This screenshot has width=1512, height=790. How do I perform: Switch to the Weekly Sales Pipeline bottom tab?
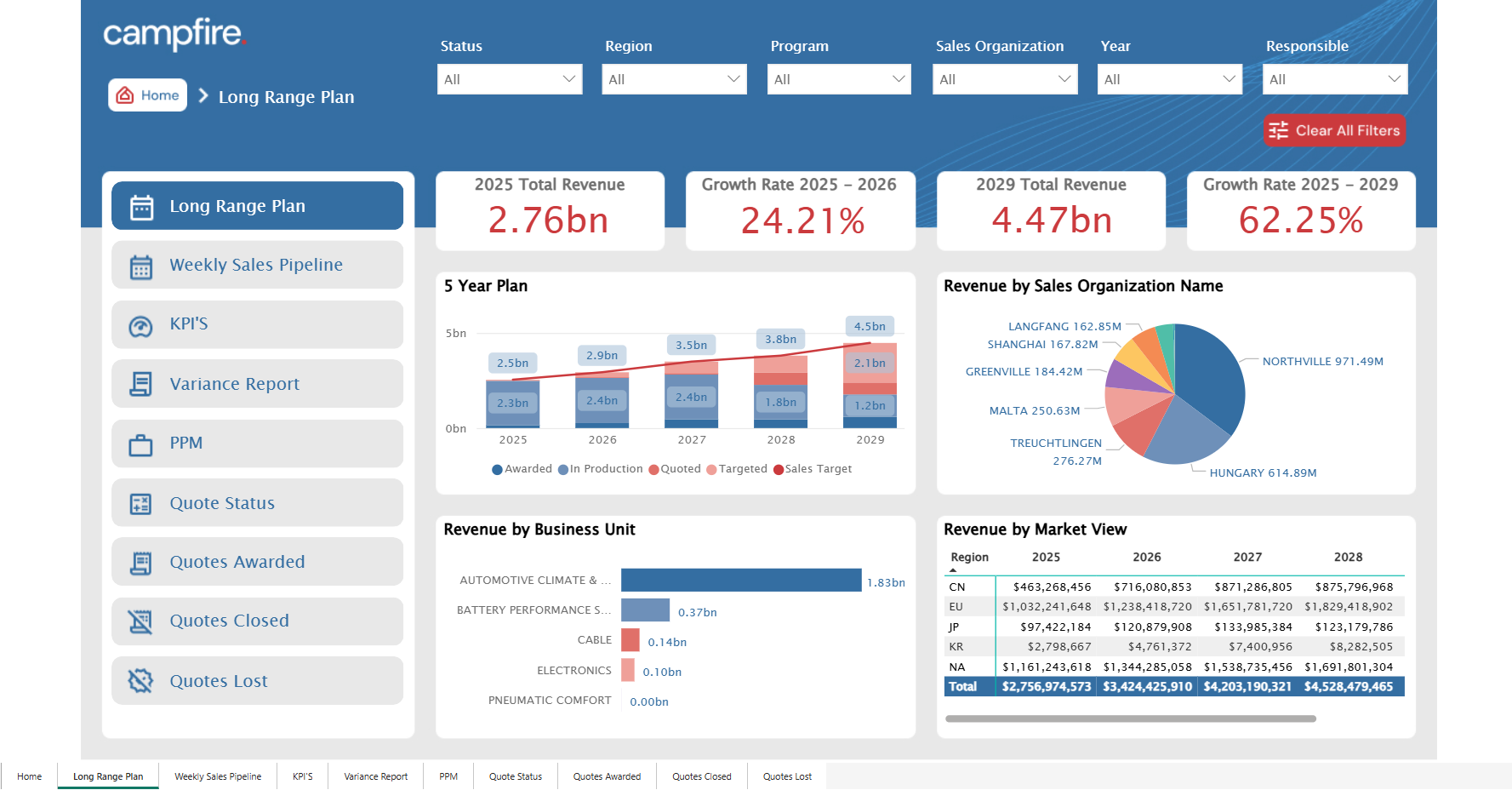(x=218, y=776)
